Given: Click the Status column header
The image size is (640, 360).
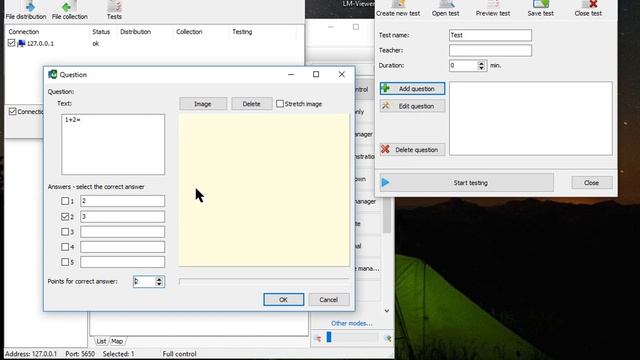Looking at the screenshot, I should click(101, 31).
